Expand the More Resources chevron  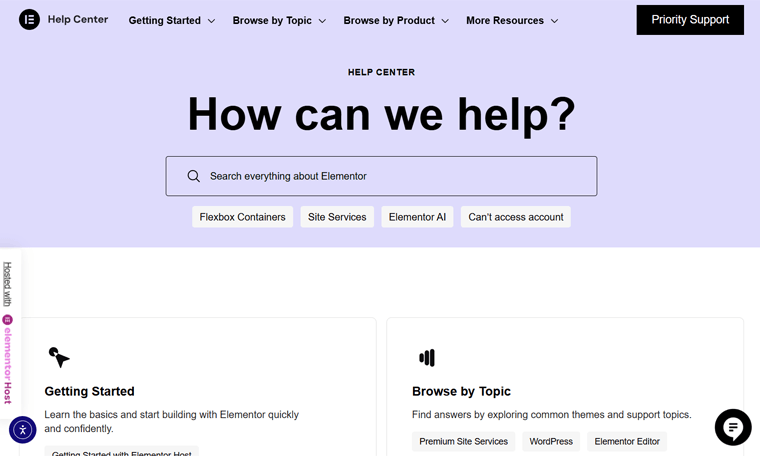[x=554, y=21]
